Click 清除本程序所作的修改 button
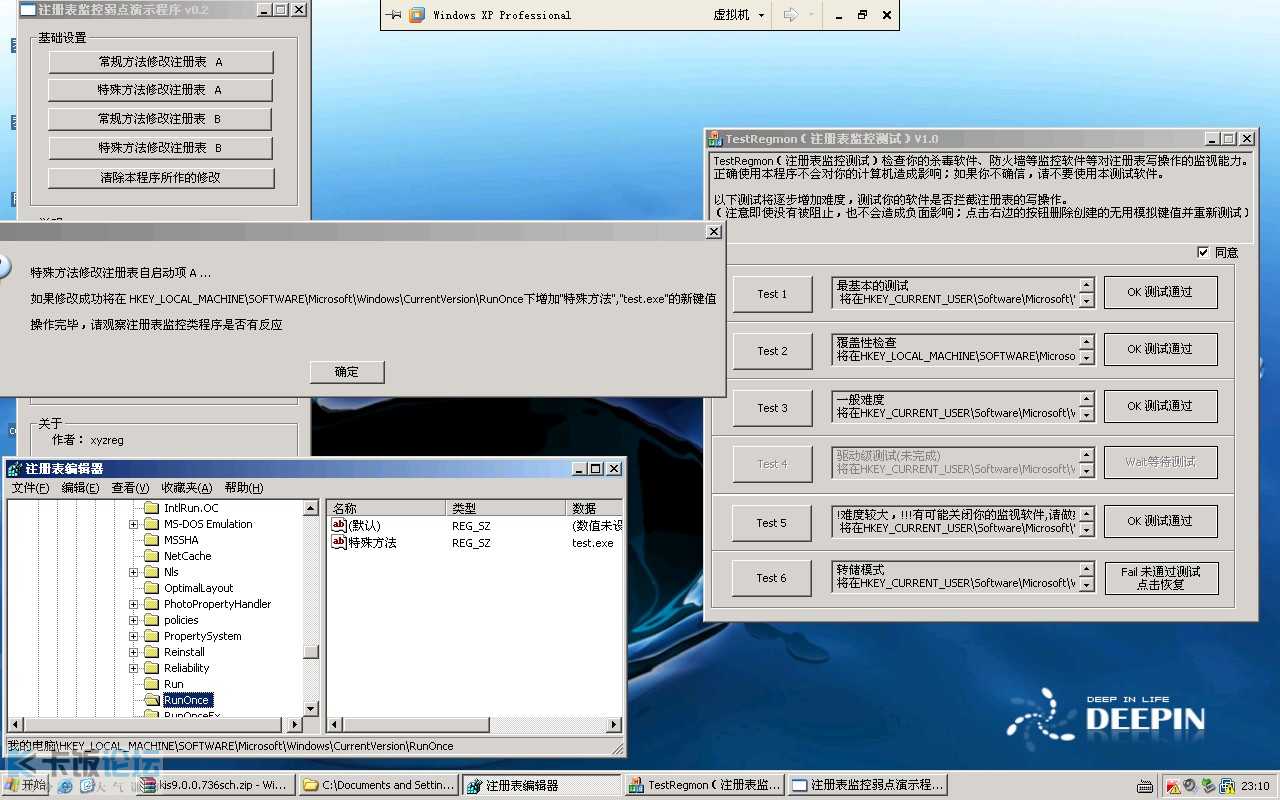Screen dimensions: 1280x800 (160, 178)
